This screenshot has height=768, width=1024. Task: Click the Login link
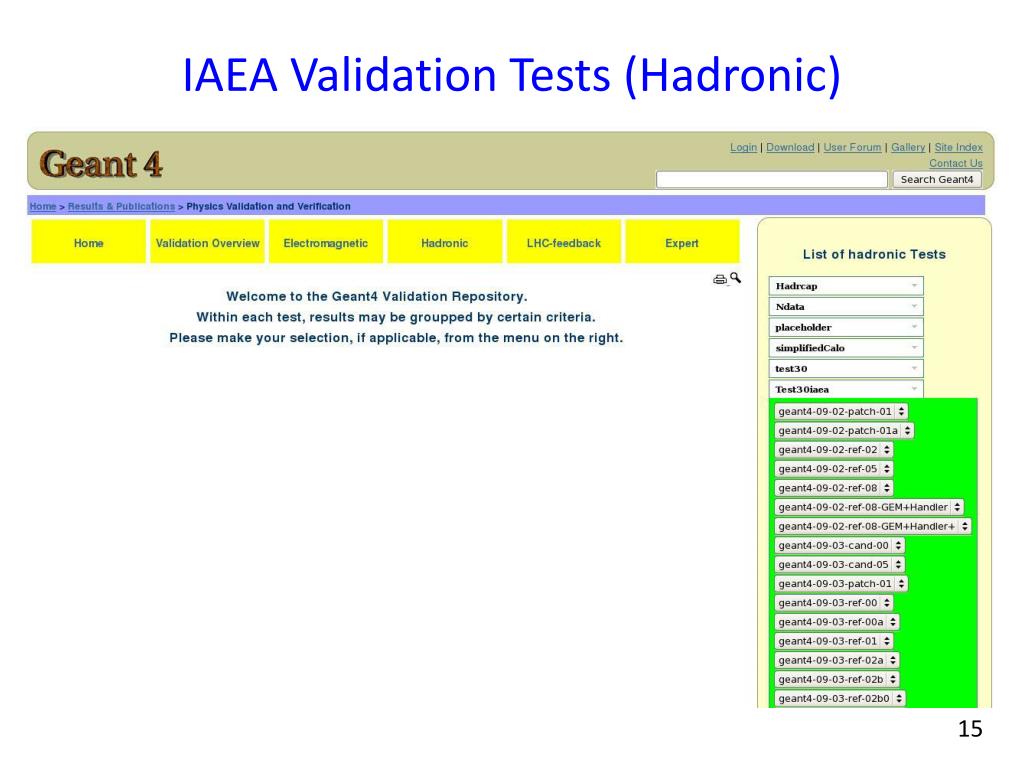point(743,148)
